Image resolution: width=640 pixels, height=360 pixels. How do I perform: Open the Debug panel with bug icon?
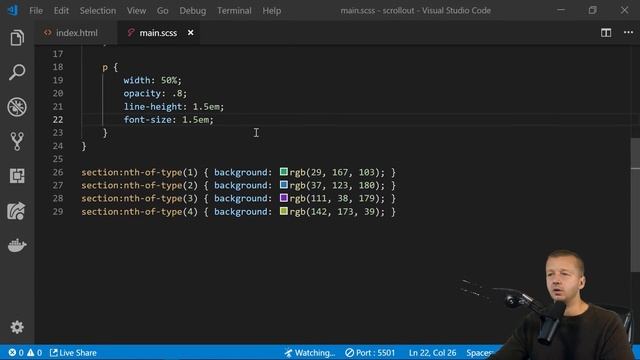17,107
